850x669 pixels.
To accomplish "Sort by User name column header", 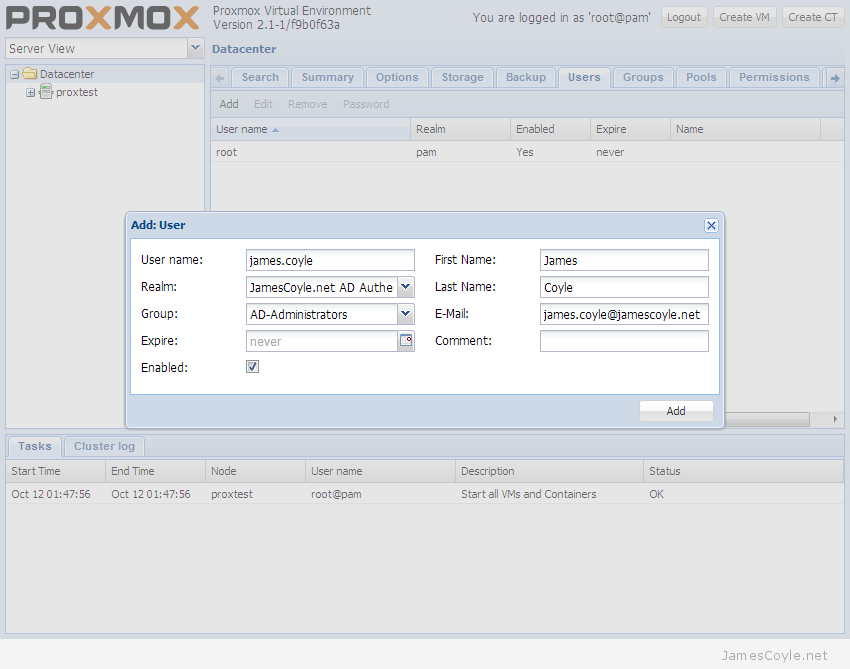I will click(310, 130).
